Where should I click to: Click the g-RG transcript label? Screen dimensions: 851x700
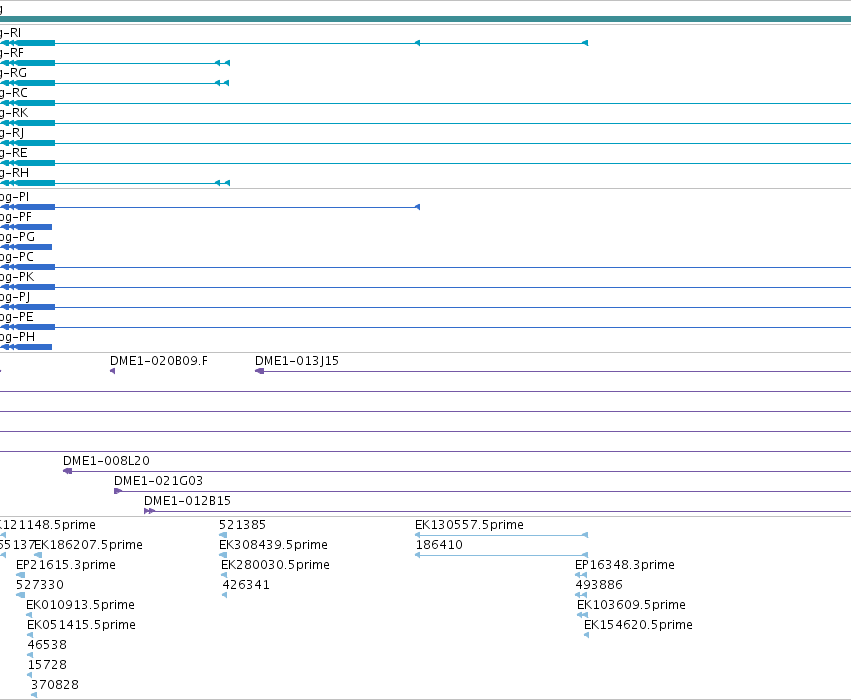coord(13,73)
